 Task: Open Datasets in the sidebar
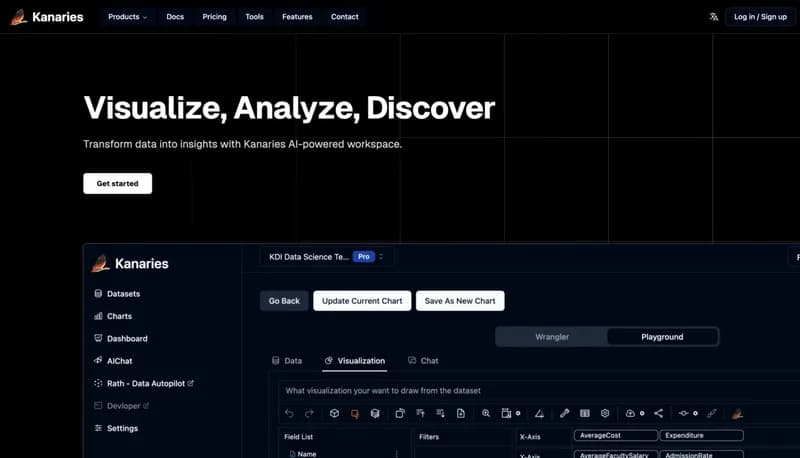(117, 294)
